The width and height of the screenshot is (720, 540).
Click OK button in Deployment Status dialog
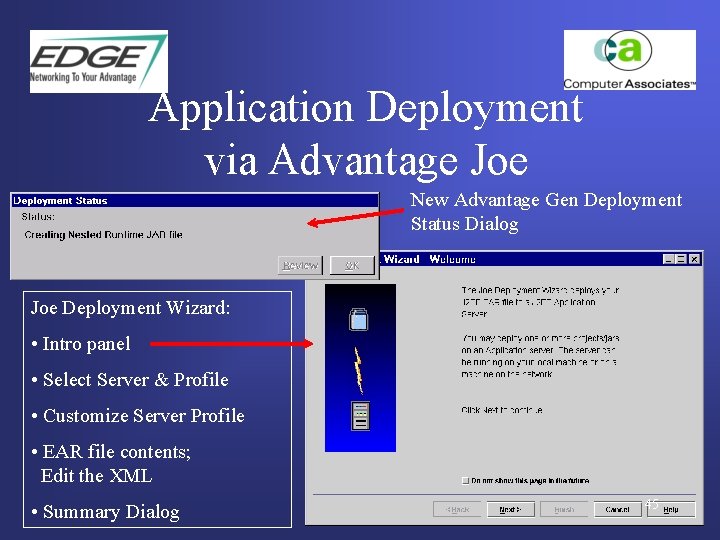tap(352, 265)
